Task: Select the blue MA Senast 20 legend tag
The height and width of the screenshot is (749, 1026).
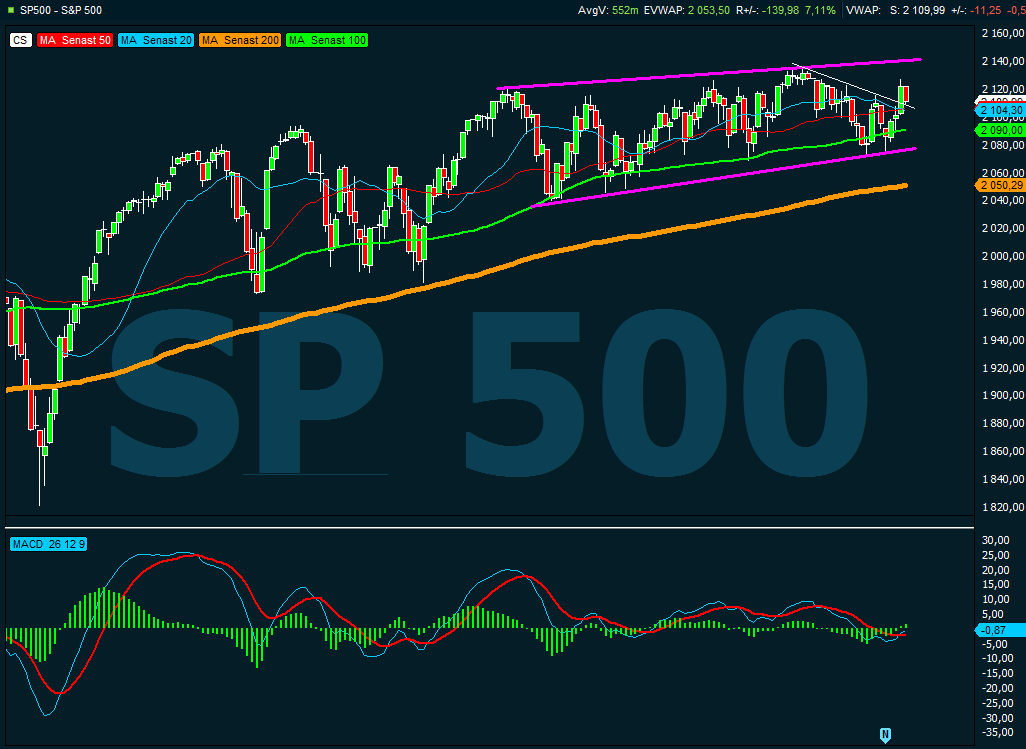Action: [156, 41]
